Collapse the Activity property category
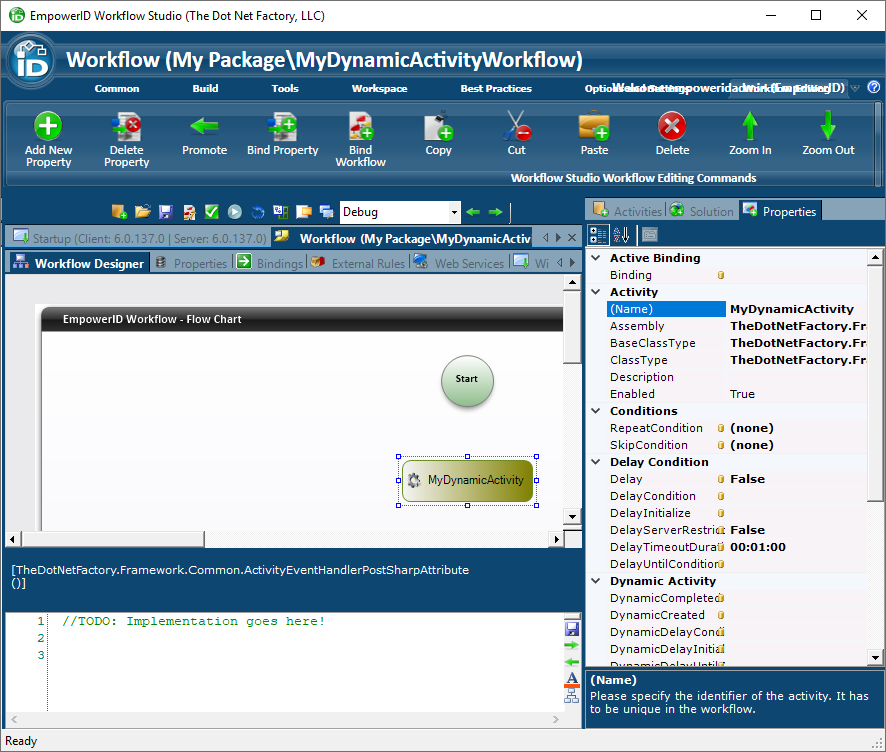886x752 pixels. [x=597, y=292]
